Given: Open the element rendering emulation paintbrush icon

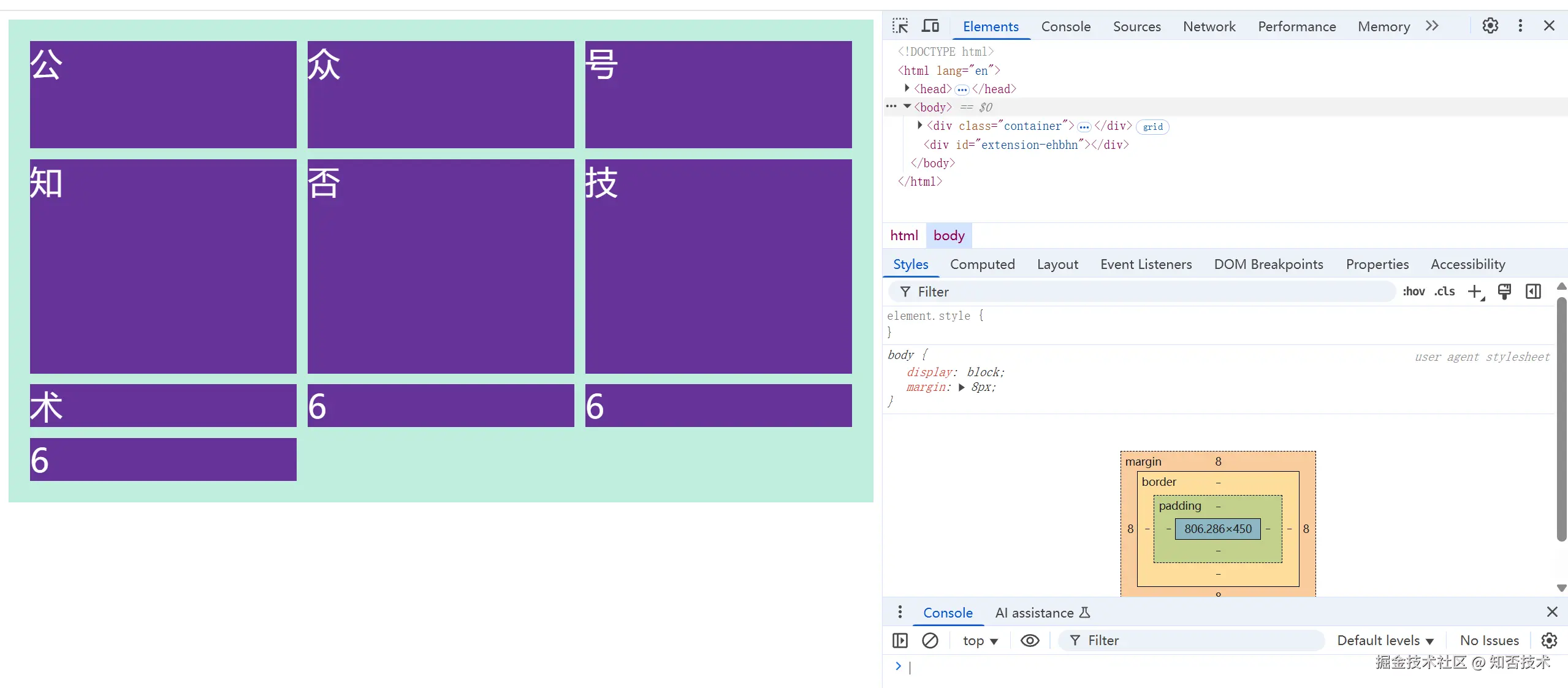Looking at the screenshot, I should (x=1504, y=292).
